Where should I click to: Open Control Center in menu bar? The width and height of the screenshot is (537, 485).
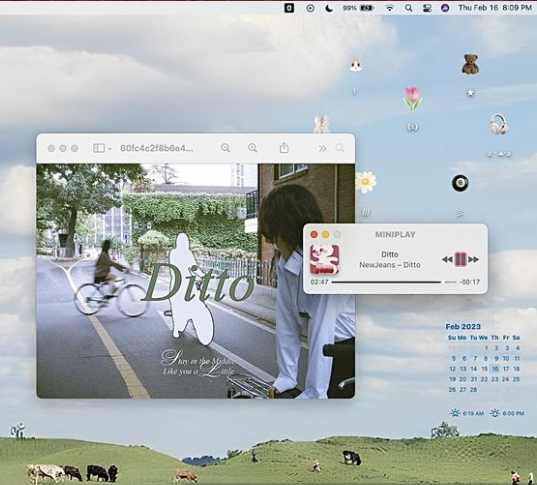point(427,8)
